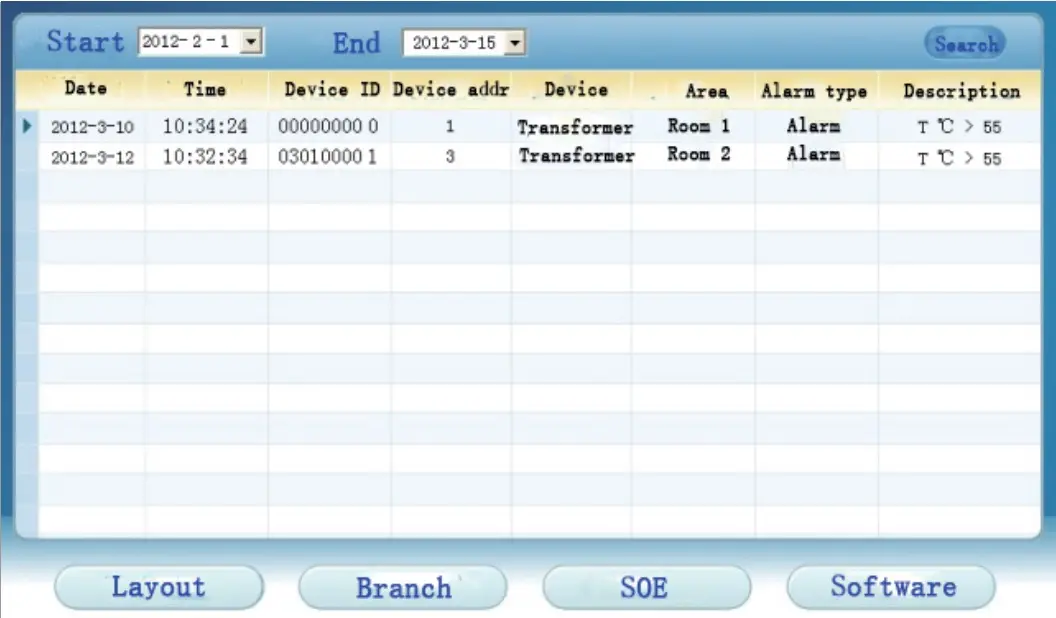
Task: Click the Time column header
Action: 205,89
